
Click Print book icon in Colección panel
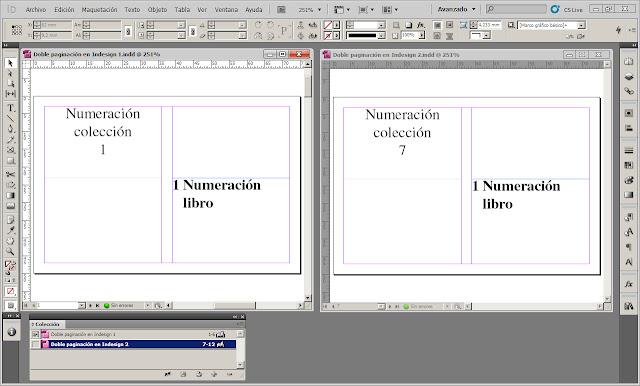(x=199, y=374)
